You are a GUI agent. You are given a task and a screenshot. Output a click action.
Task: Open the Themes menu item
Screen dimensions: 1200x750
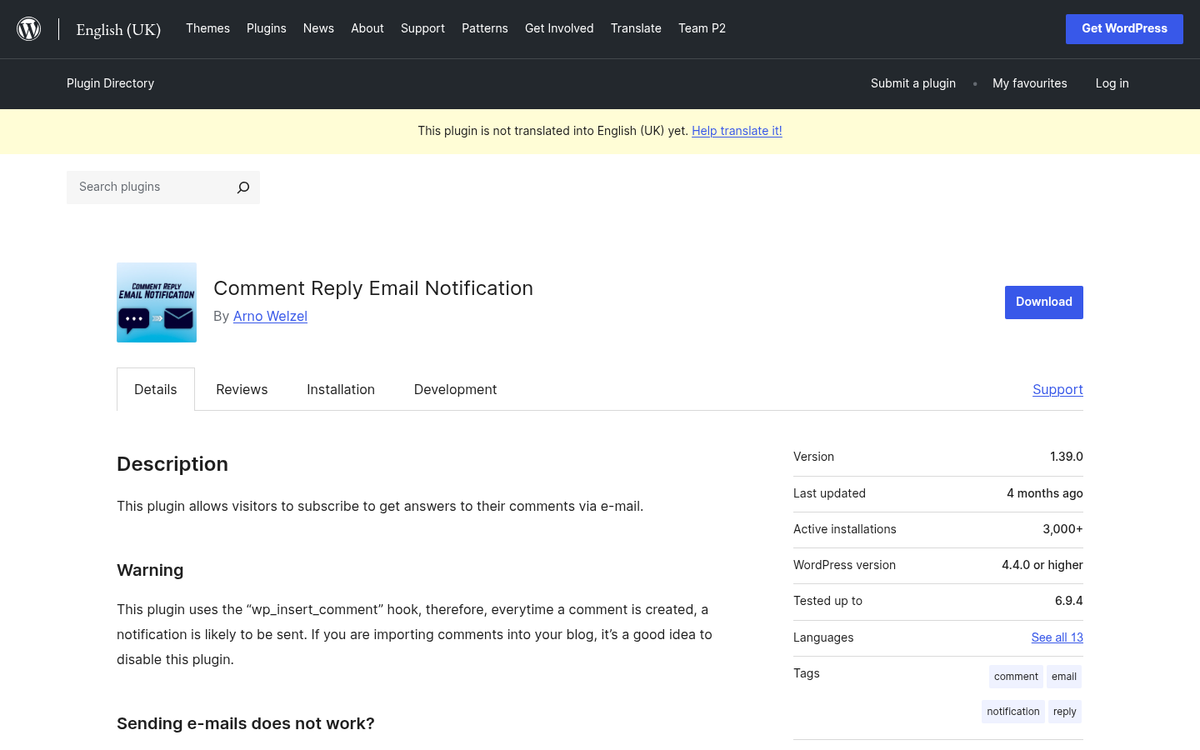(x=207, y=28)
